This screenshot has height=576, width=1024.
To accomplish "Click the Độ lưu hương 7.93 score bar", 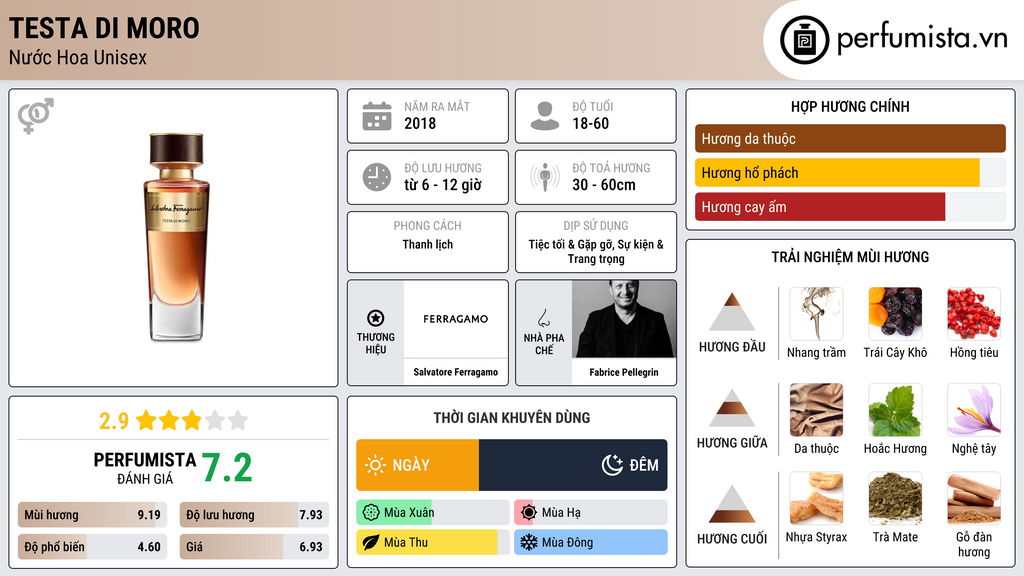I will coord(254,515).
